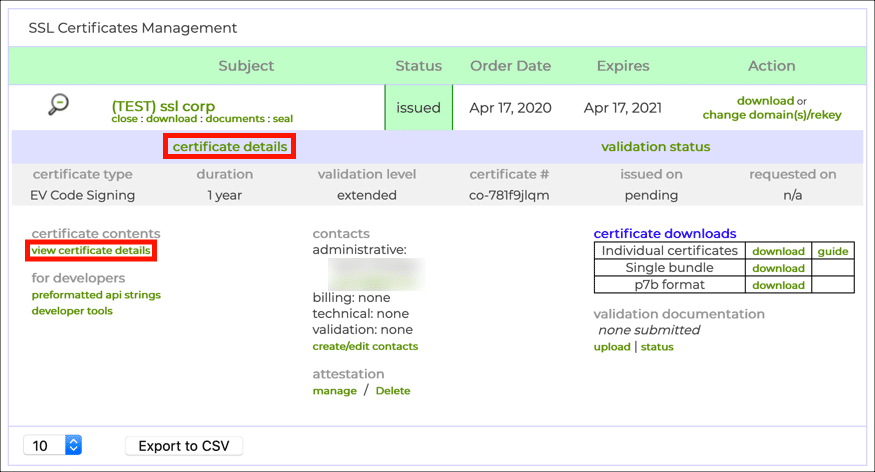Open the guide for Individual certificates
The width and height of the screenshot is (875, 472).
pos(832,251)
